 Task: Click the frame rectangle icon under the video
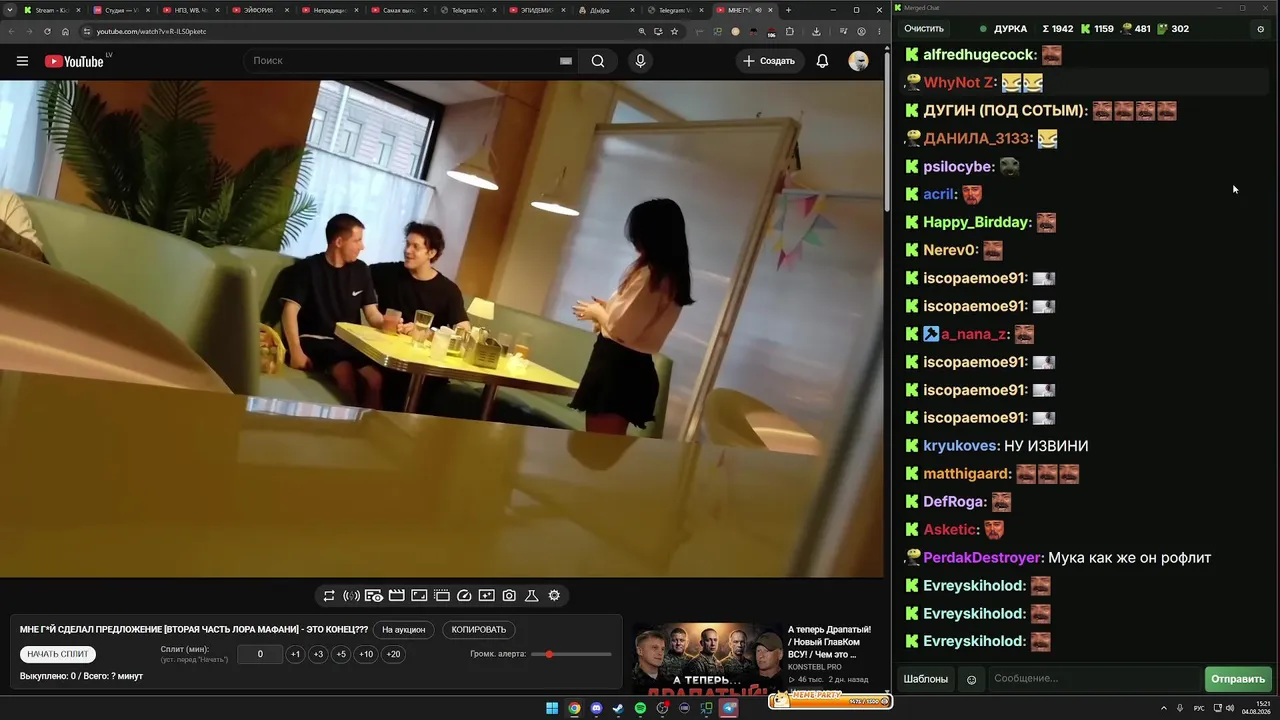click(x=419, y=596)
